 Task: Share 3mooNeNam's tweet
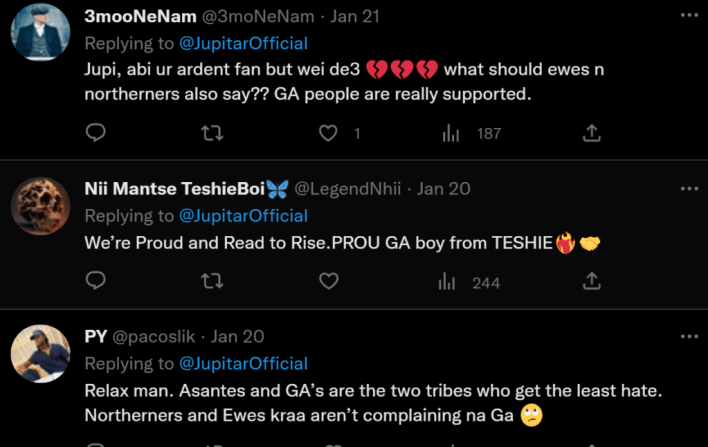tap(591, 133)
